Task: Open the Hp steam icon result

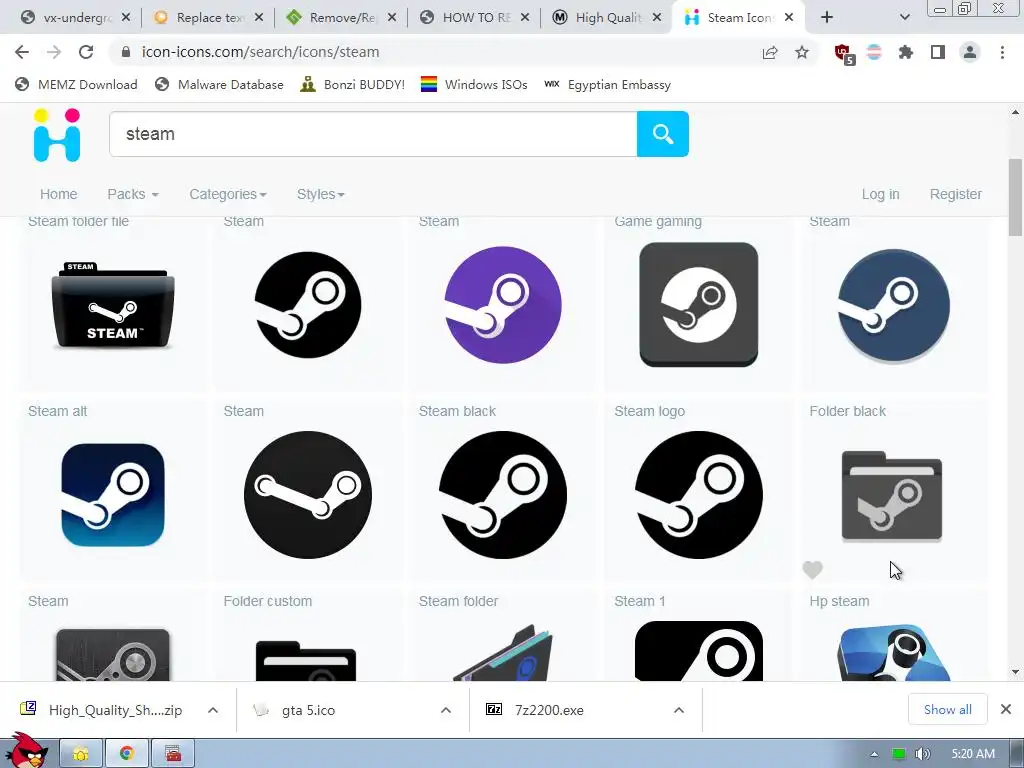Action: click(893, 653)
